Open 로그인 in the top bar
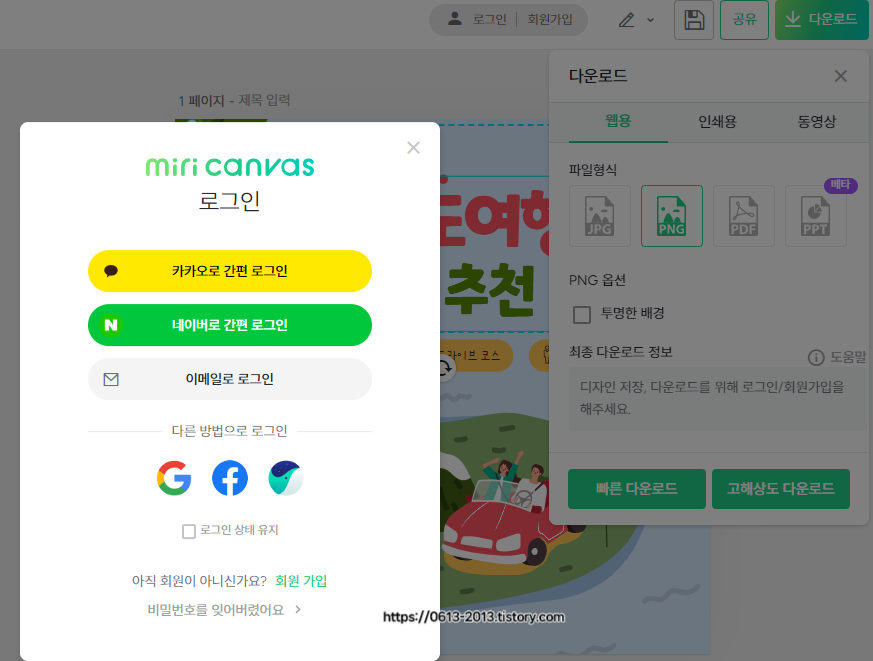The height and width of the screenshot is (661, 873). pos(489,20)
